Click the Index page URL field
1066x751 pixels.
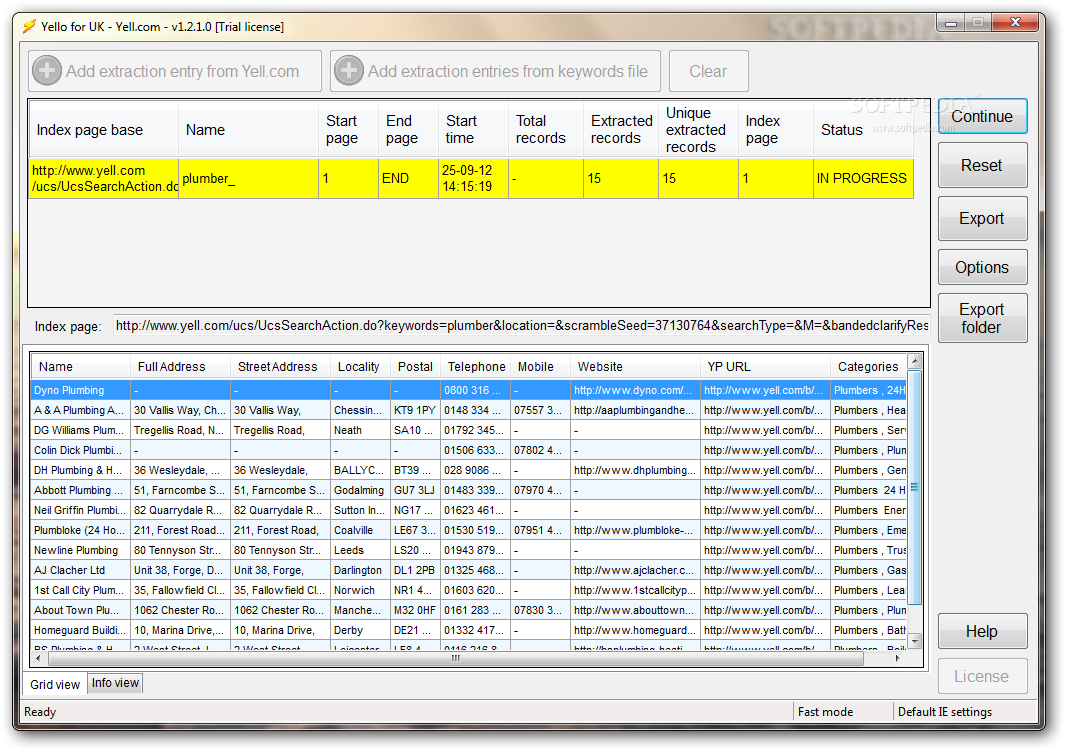coord(521,326)
